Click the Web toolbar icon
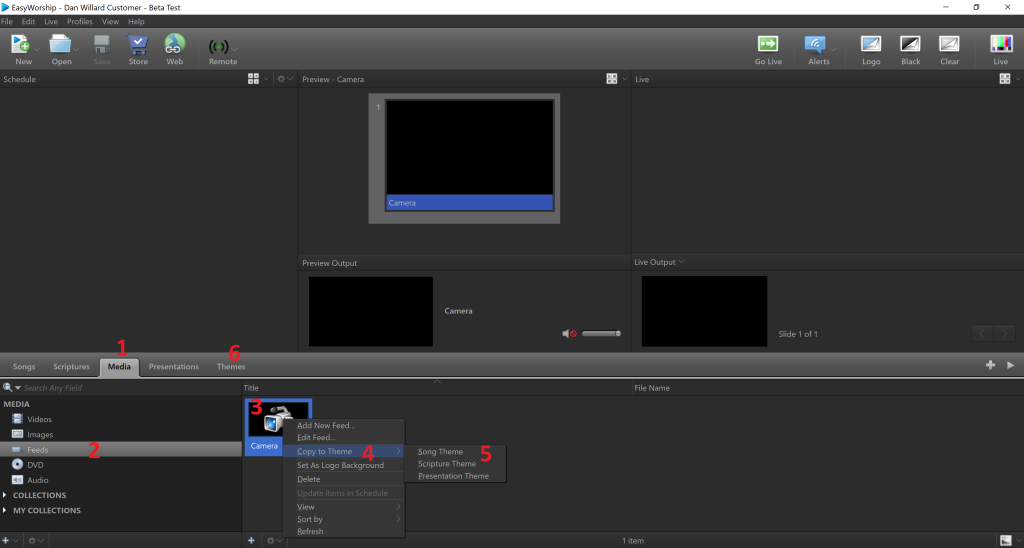The width and height of the screenshot is (1024, 548). (x=174, y=46)
